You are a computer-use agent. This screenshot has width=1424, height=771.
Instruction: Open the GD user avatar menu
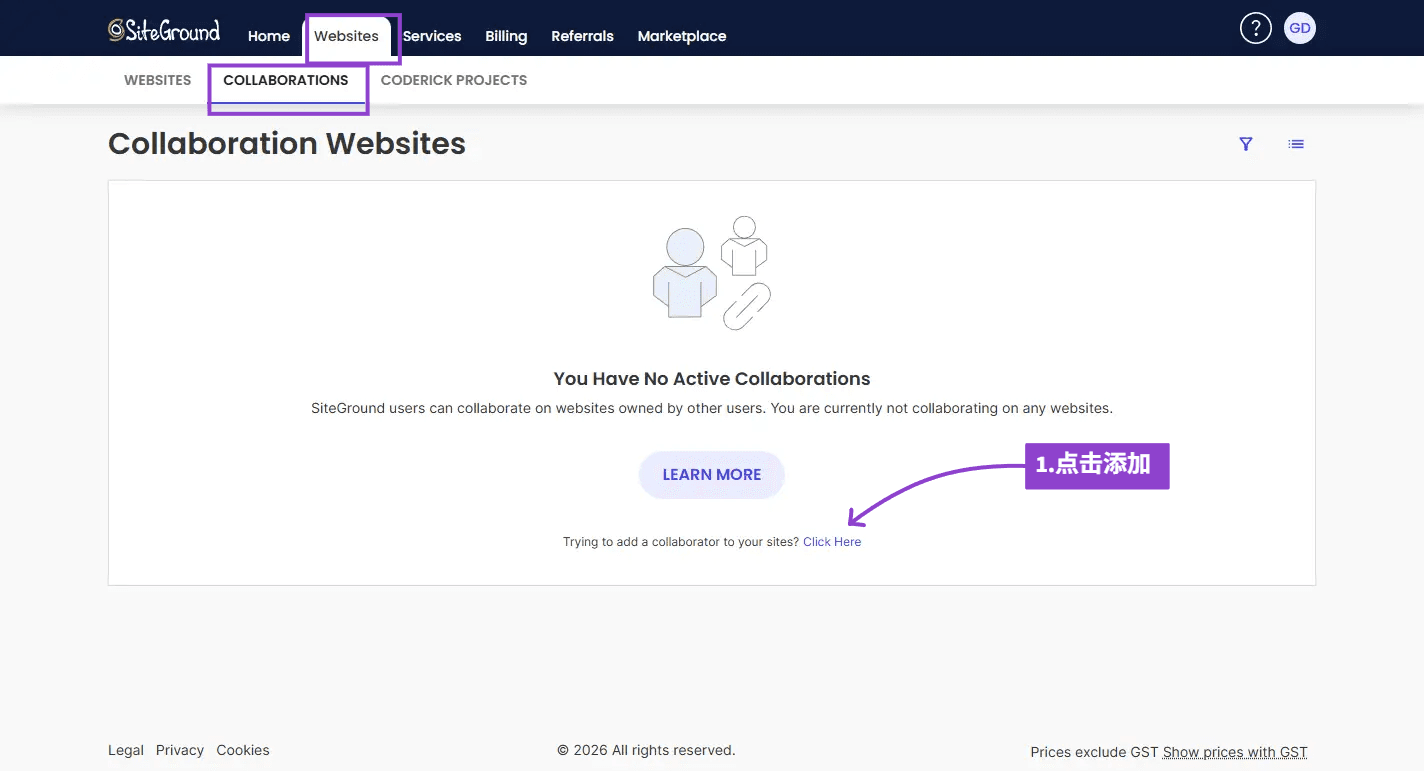1299,28
